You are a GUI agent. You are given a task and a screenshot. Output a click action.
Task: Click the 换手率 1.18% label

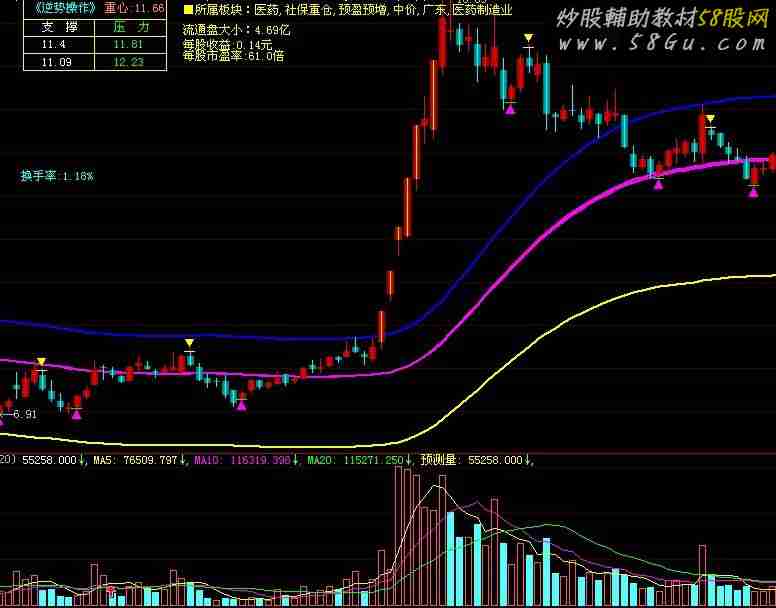57,176
